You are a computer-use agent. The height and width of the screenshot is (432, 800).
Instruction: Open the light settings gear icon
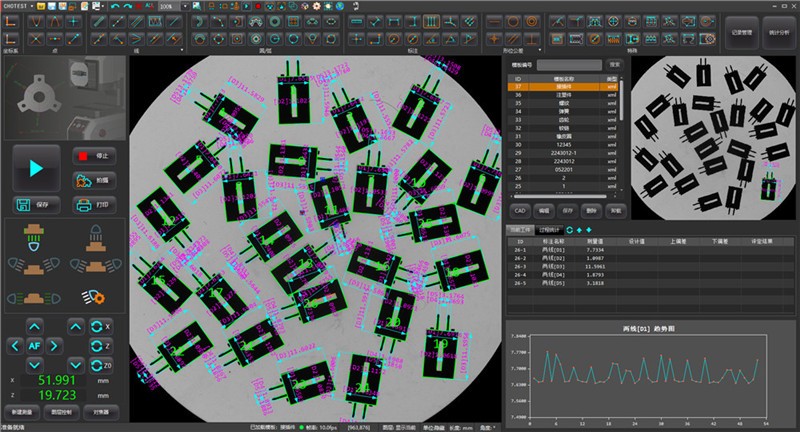[95, 297]
